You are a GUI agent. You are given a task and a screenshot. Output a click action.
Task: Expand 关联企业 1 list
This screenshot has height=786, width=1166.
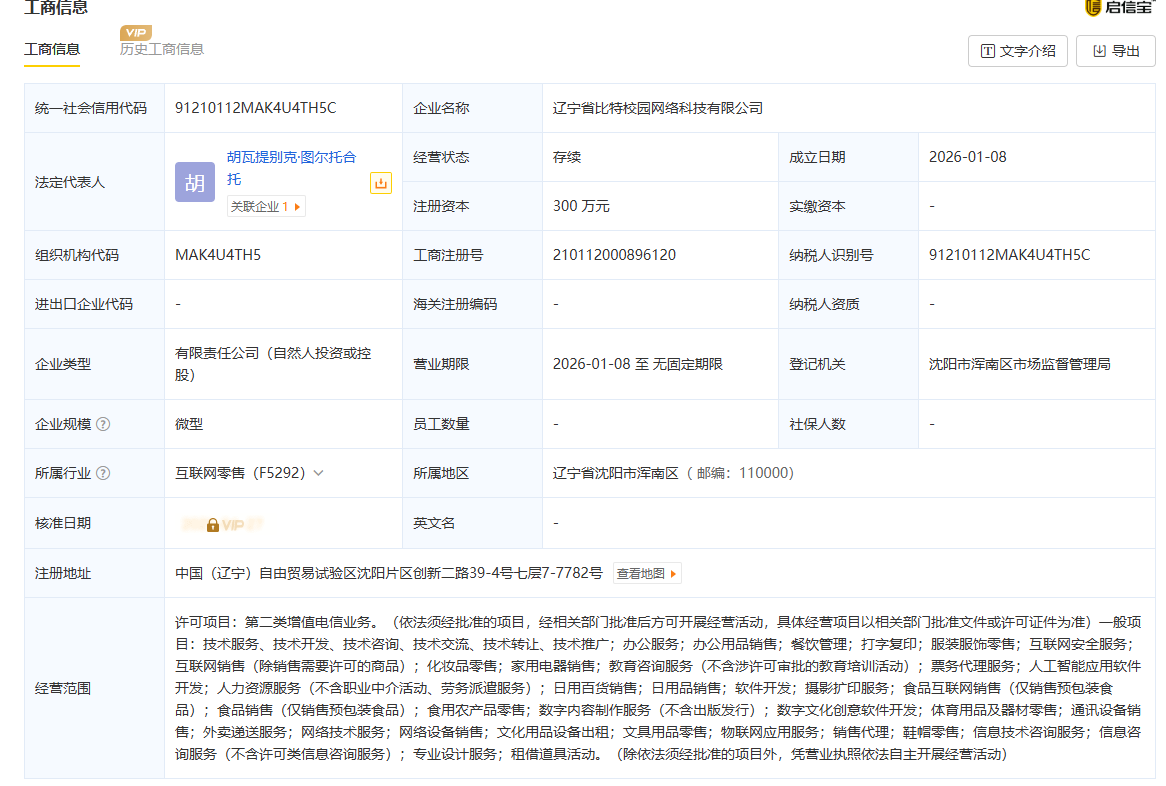click(x=266, y=207)
